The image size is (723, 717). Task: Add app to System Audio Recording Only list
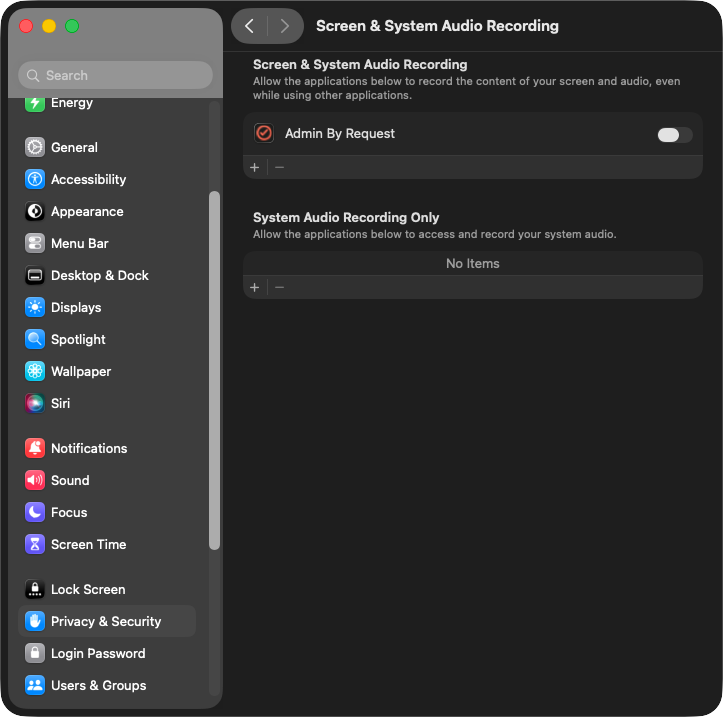(x=255, y=287)
